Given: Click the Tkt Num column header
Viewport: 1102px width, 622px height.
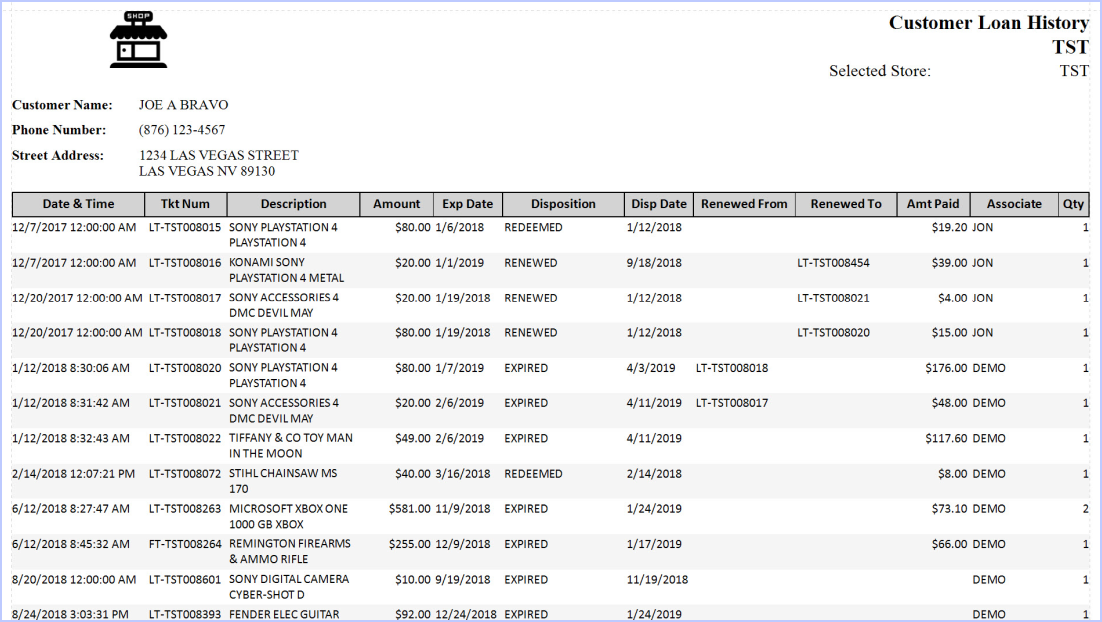Looking at the screenshot, I should (186, 204).
